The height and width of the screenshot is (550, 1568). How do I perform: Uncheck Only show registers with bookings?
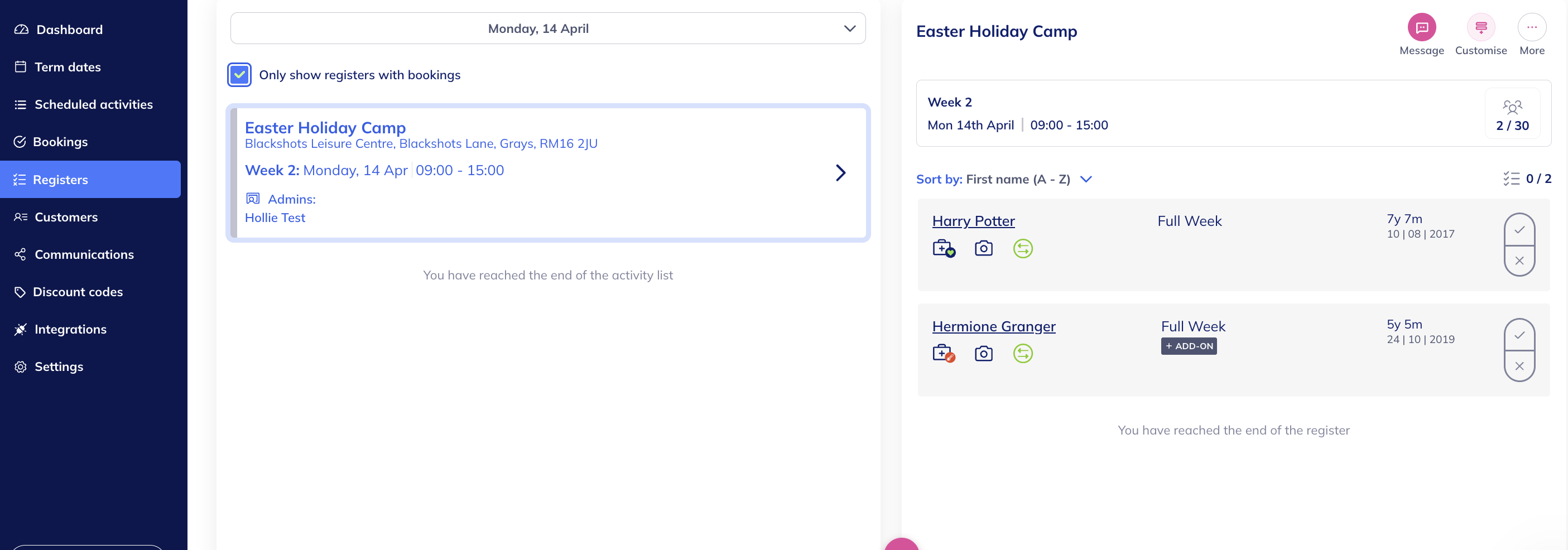point(239,75)
